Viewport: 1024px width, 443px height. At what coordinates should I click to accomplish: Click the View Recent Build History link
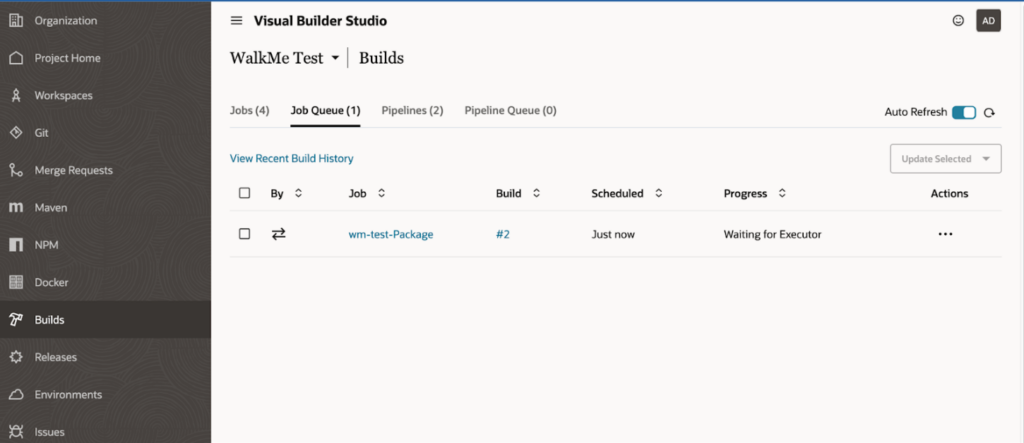tap(291, 158)
